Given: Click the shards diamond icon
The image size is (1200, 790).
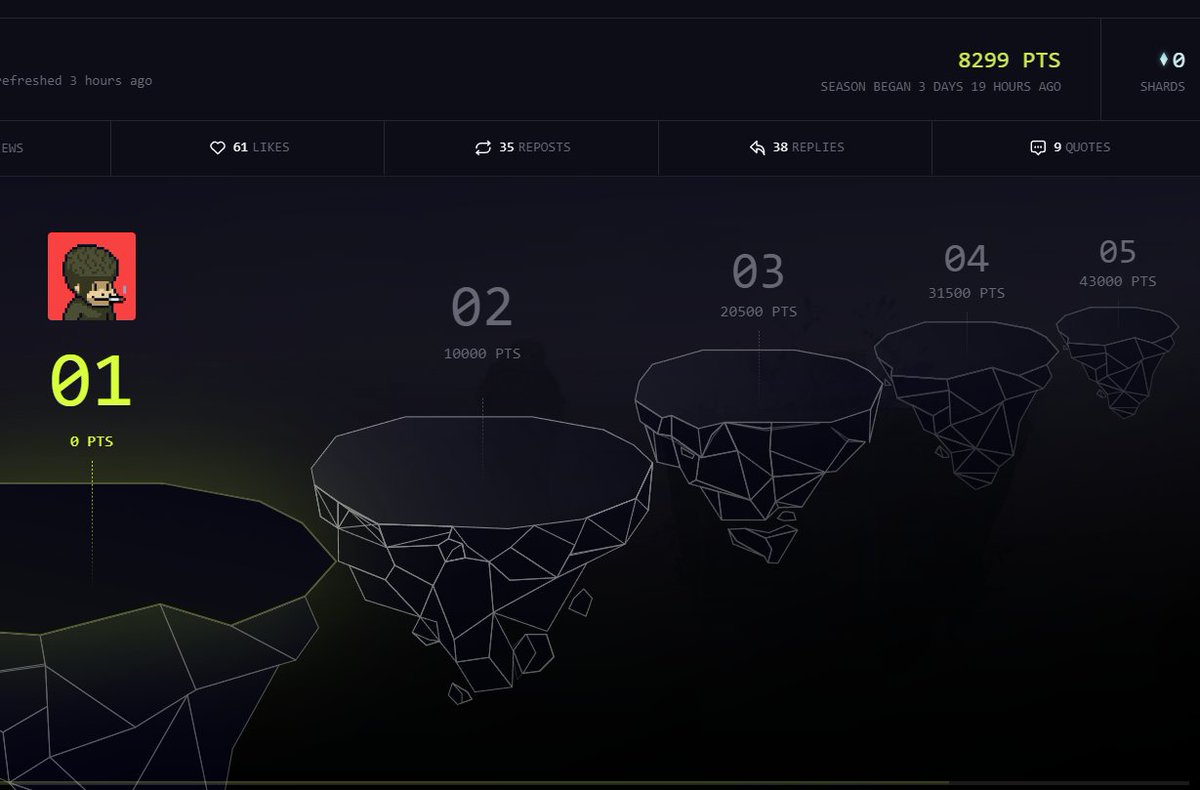Looking at the screenshot, I should (x=1163, y=60).
